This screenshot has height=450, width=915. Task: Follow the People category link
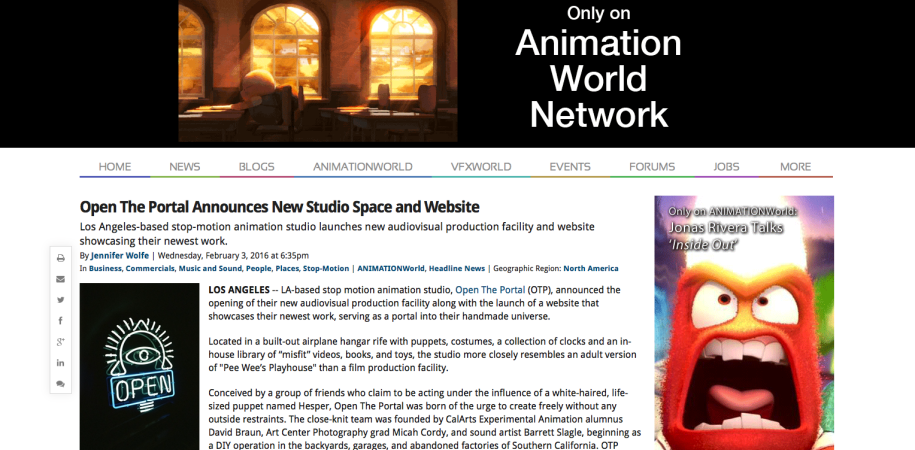(258, 268)
